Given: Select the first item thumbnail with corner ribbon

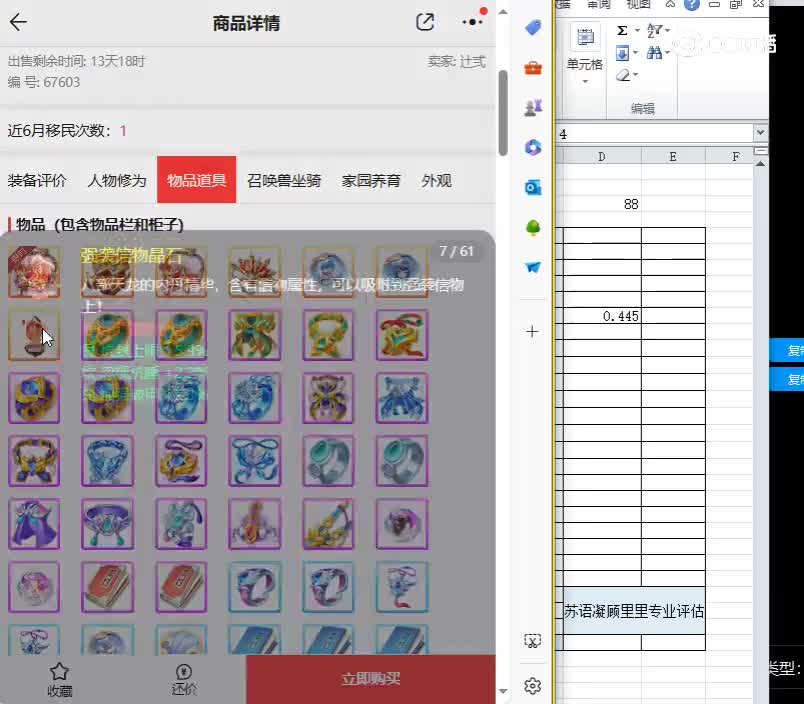Looking at the screenshot, I should click(34, 272).
